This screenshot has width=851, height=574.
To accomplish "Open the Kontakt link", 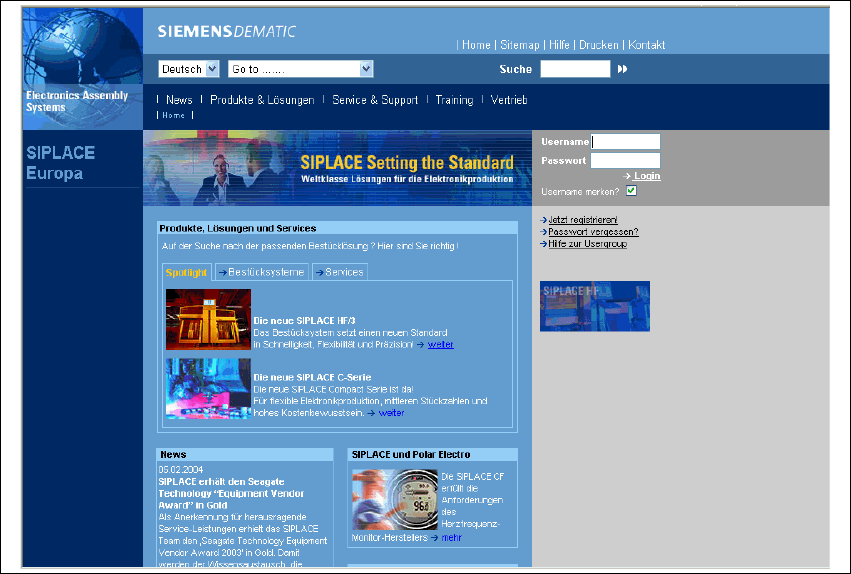I will pos(646,45).
